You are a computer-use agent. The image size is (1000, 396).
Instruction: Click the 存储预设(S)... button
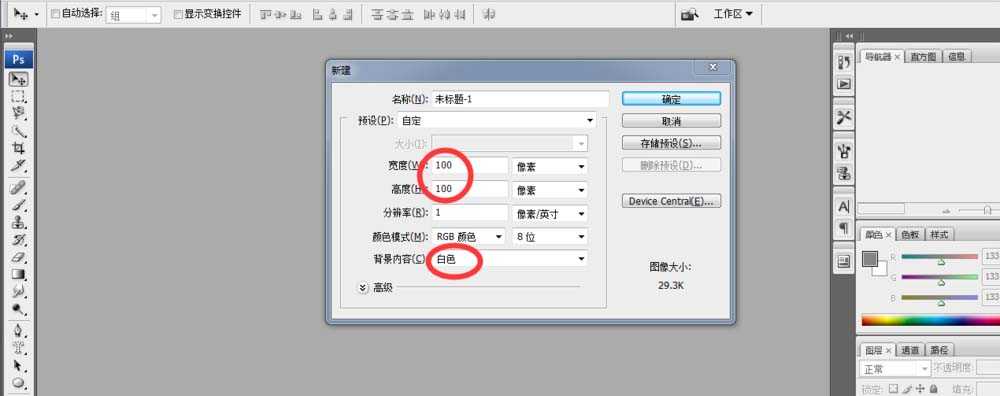(x=671, y=143)
